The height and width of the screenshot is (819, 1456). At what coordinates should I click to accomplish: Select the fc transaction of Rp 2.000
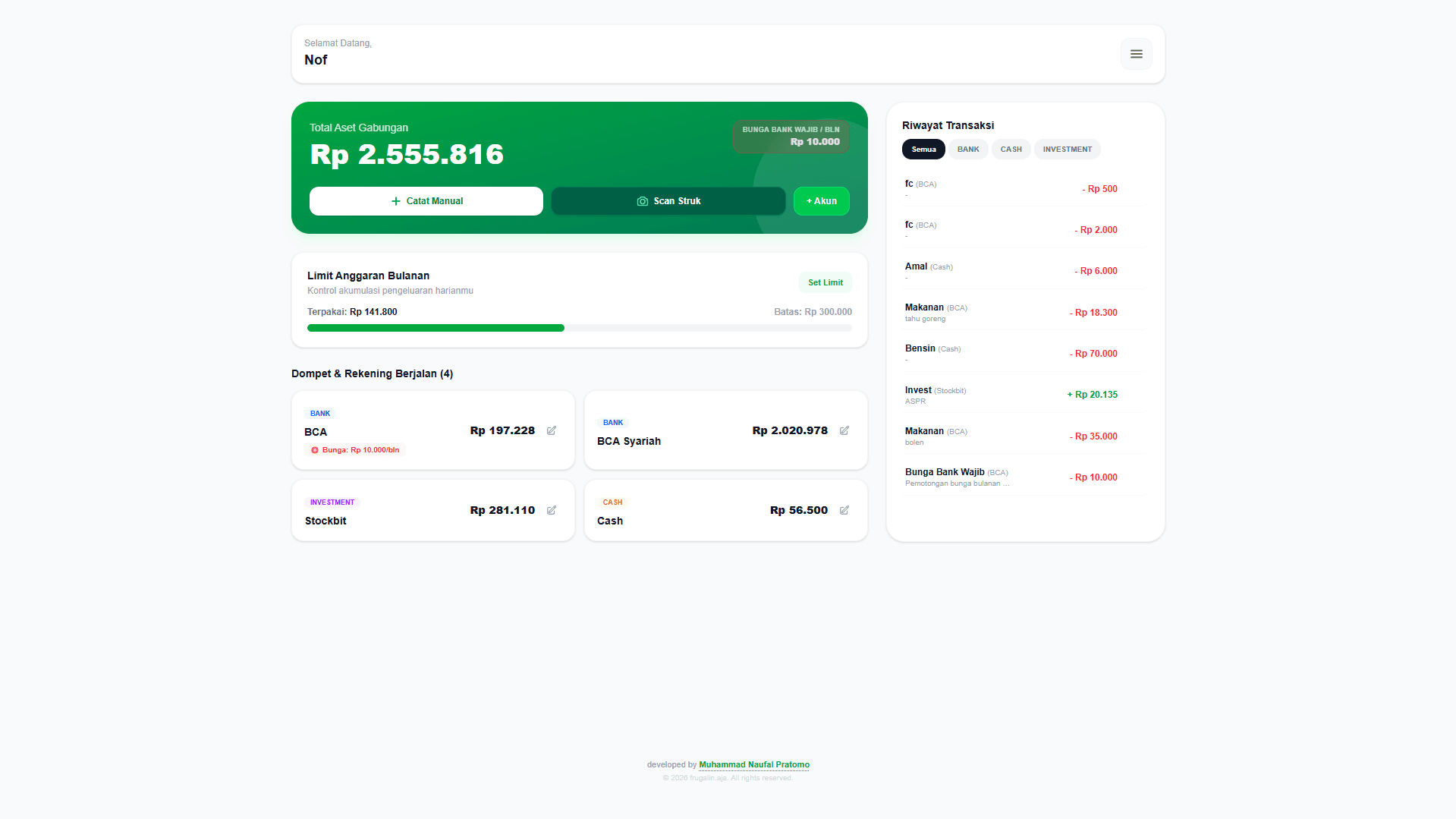pos(1025,230)
